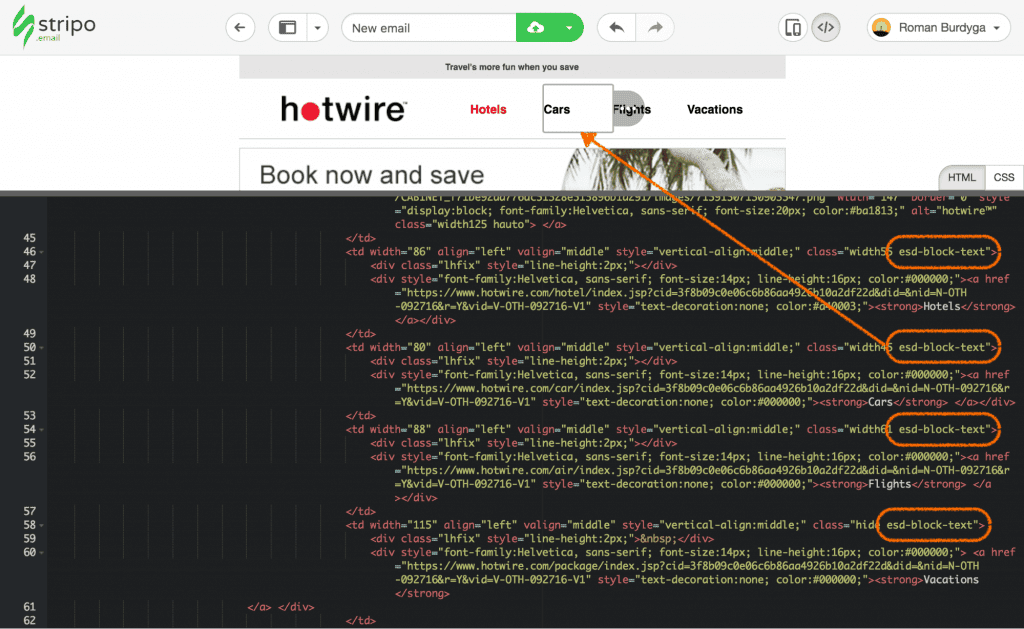Switch to the HTML tab
This screenshot has height=629, width=1024.
pos(962,177)
